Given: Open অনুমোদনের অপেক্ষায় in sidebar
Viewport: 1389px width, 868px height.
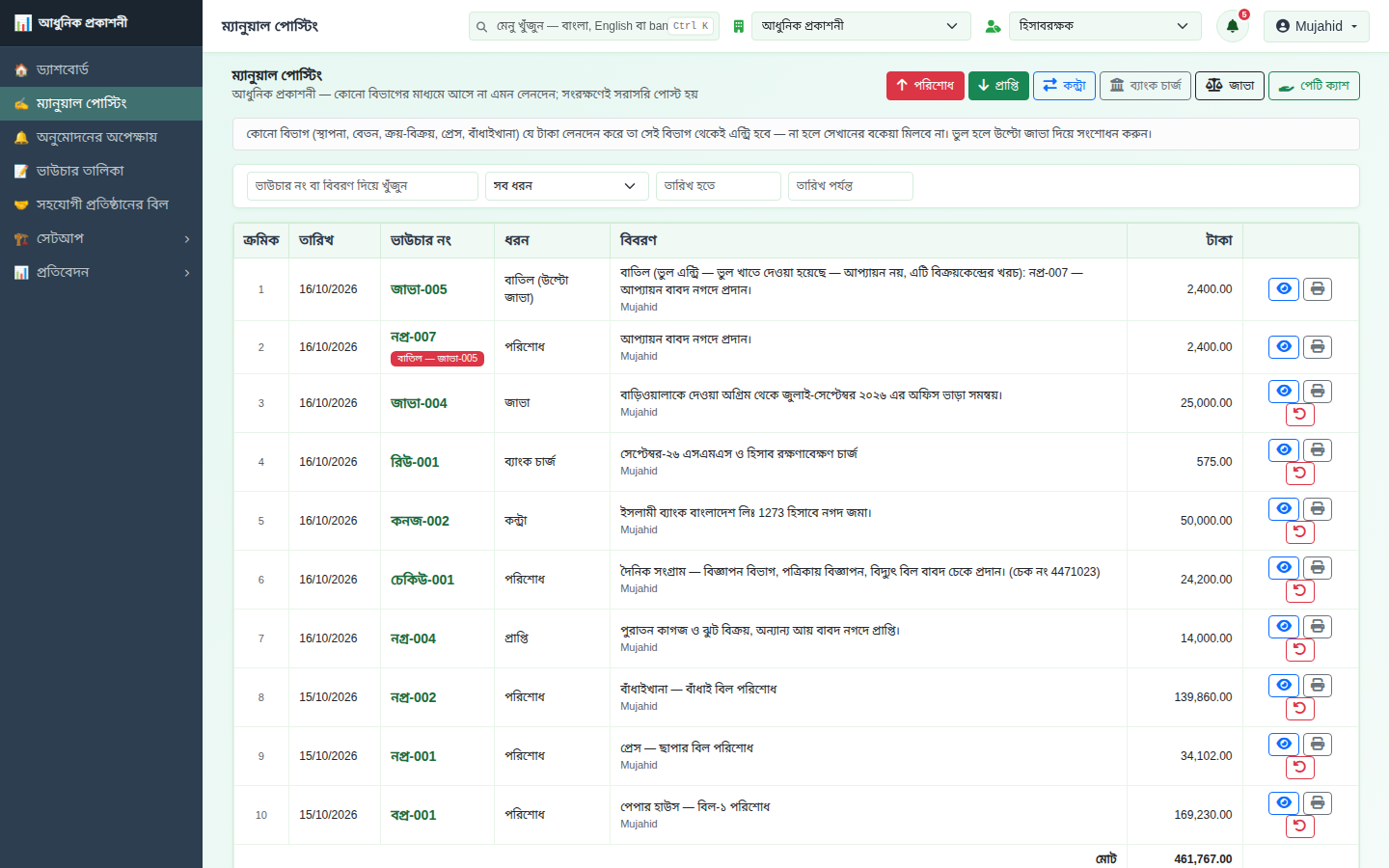Looking at the screenshot, I should pos(101,137).
